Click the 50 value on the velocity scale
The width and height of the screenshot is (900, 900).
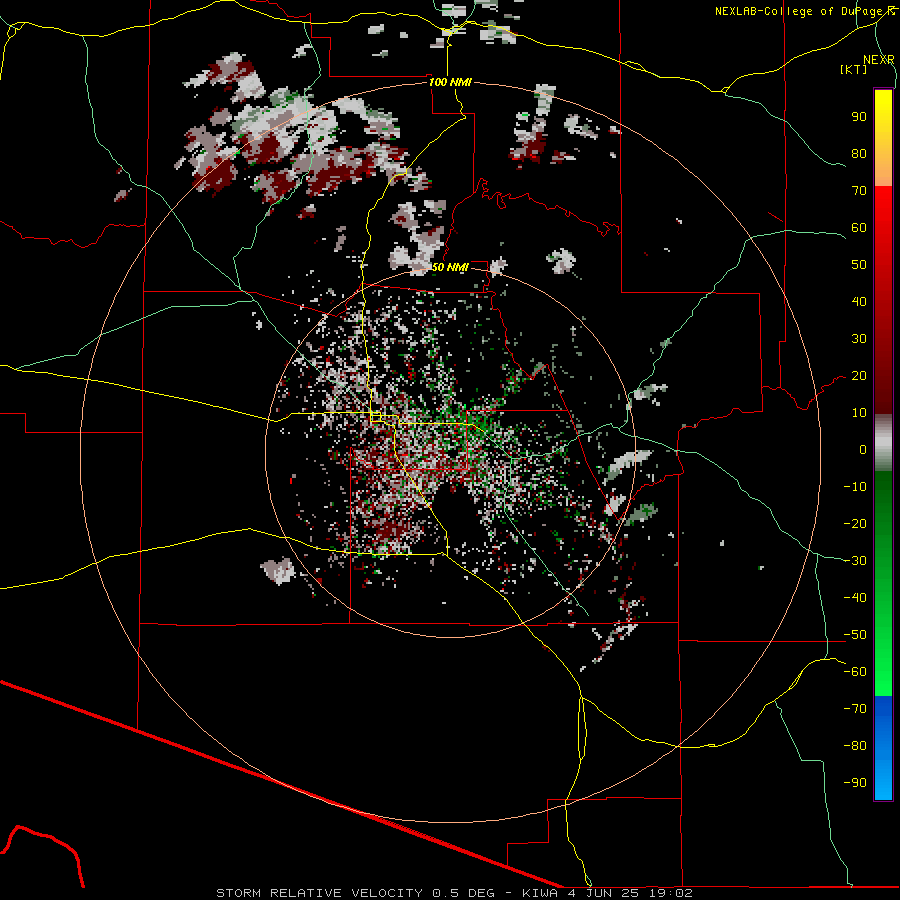(859, 265)
